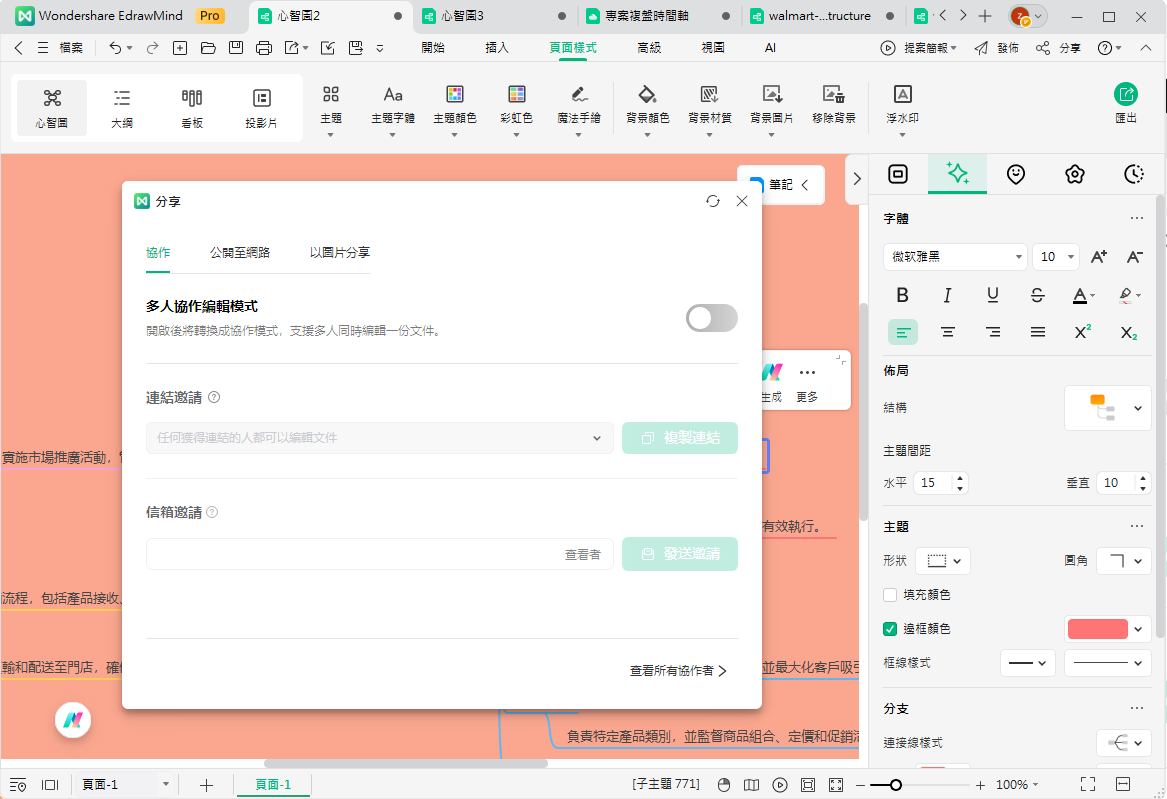
Task: Click 查看所有協作者 link
Action: [x=677, y=671]
